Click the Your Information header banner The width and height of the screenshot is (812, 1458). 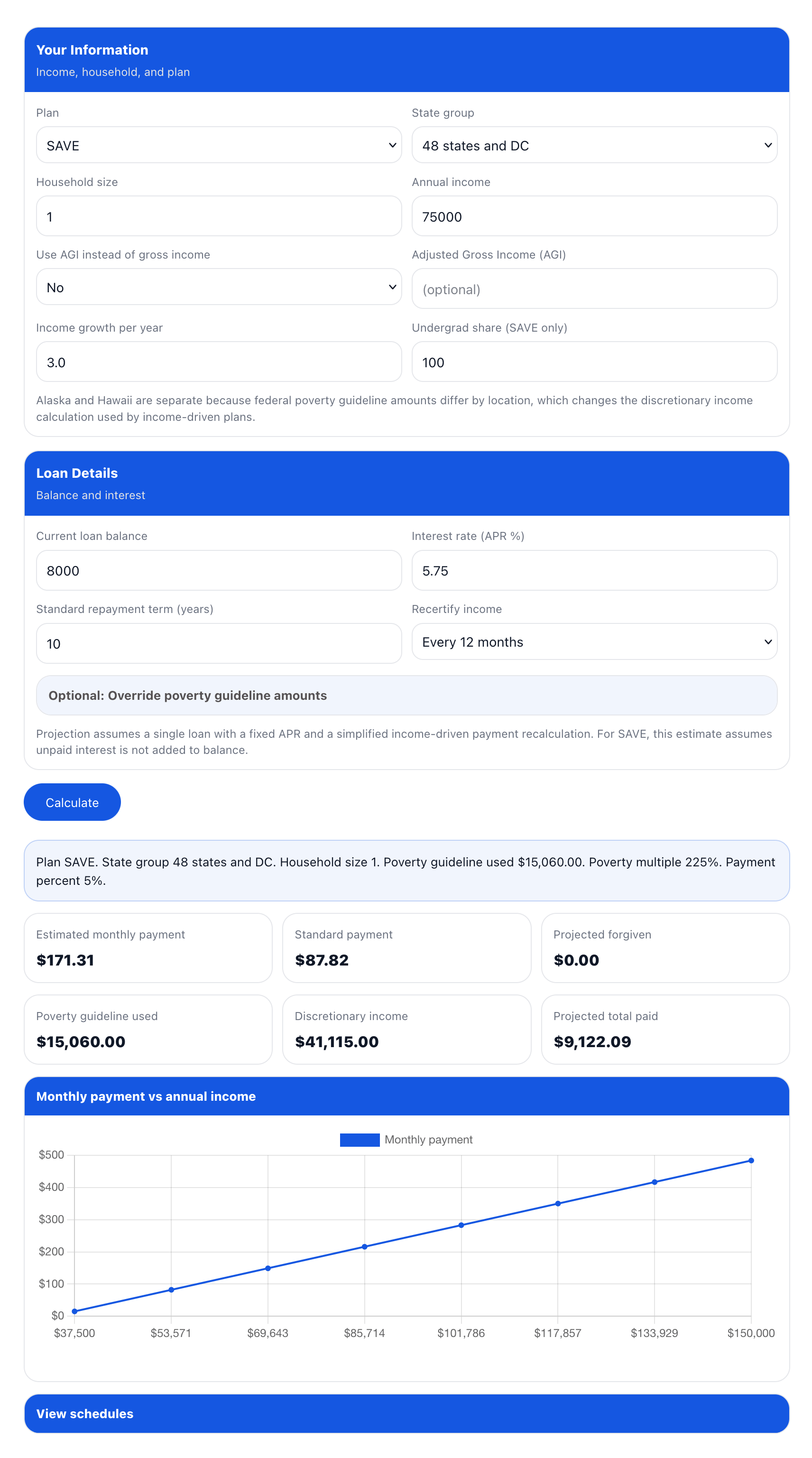(406, 59)
